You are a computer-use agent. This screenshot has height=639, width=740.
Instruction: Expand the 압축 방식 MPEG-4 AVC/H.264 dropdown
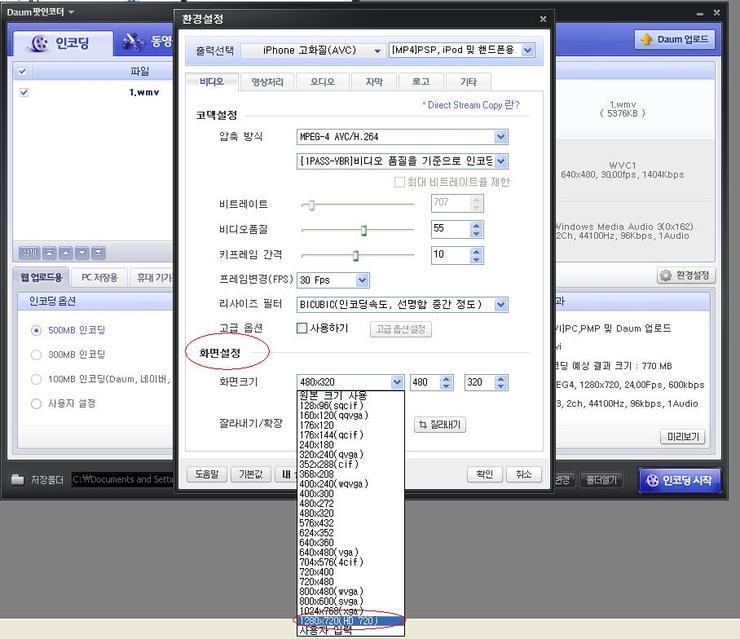coord(501,137)
